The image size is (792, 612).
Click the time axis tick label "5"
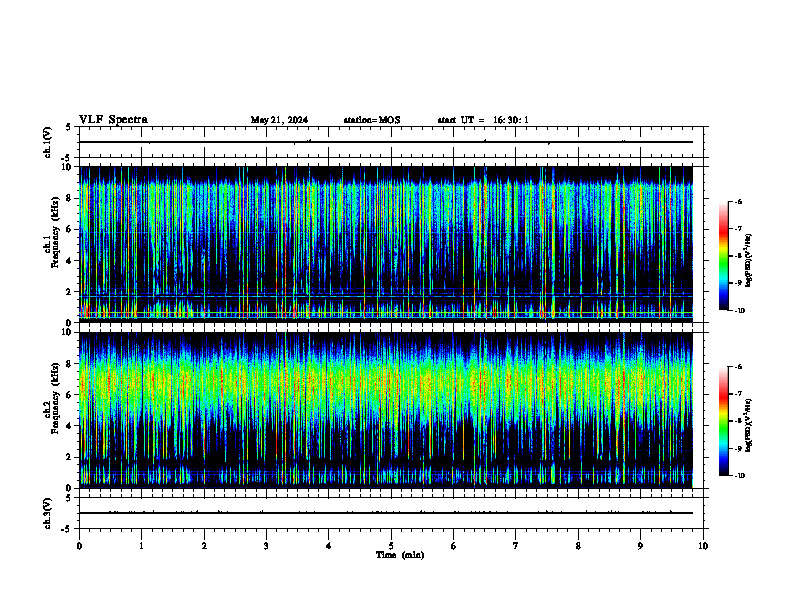tap(391, 546)
